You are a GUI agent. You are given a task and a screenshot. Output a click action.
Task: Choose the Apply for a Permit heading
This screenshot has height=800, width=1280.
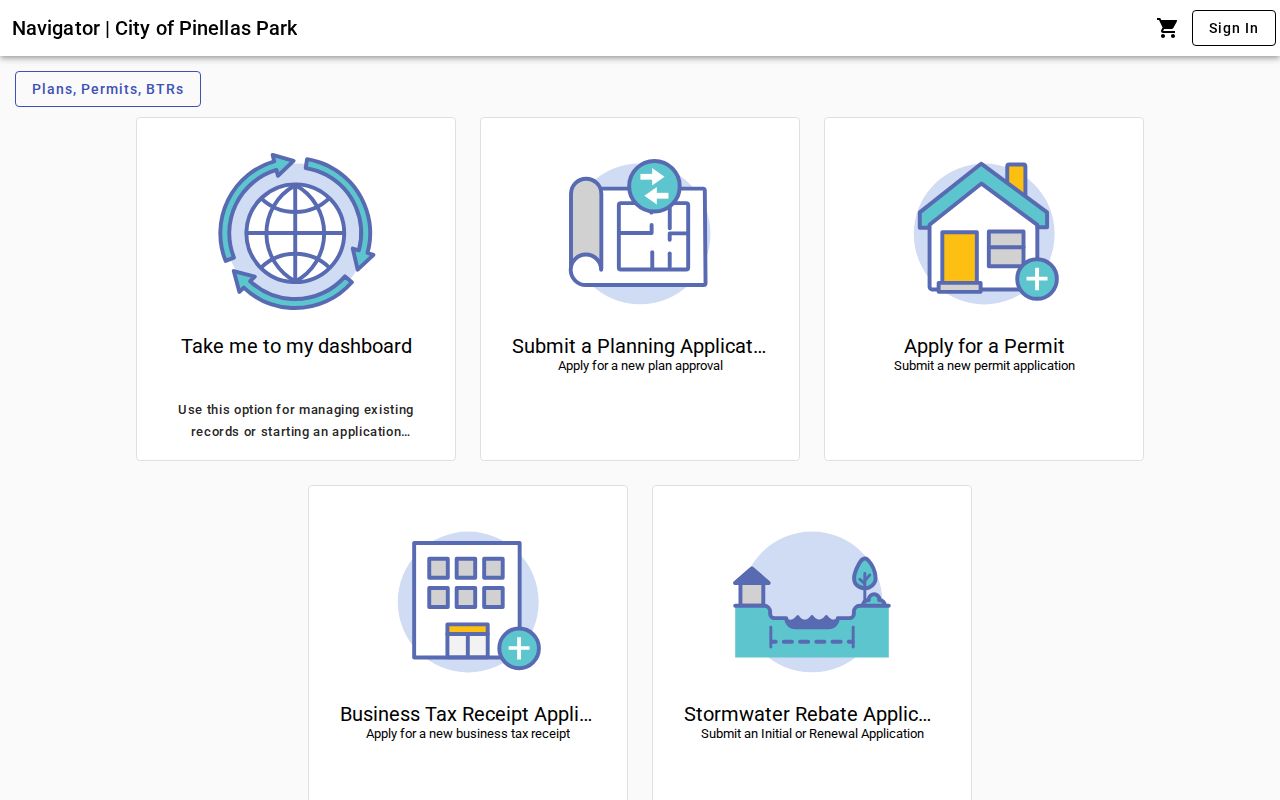pos(984,346)
